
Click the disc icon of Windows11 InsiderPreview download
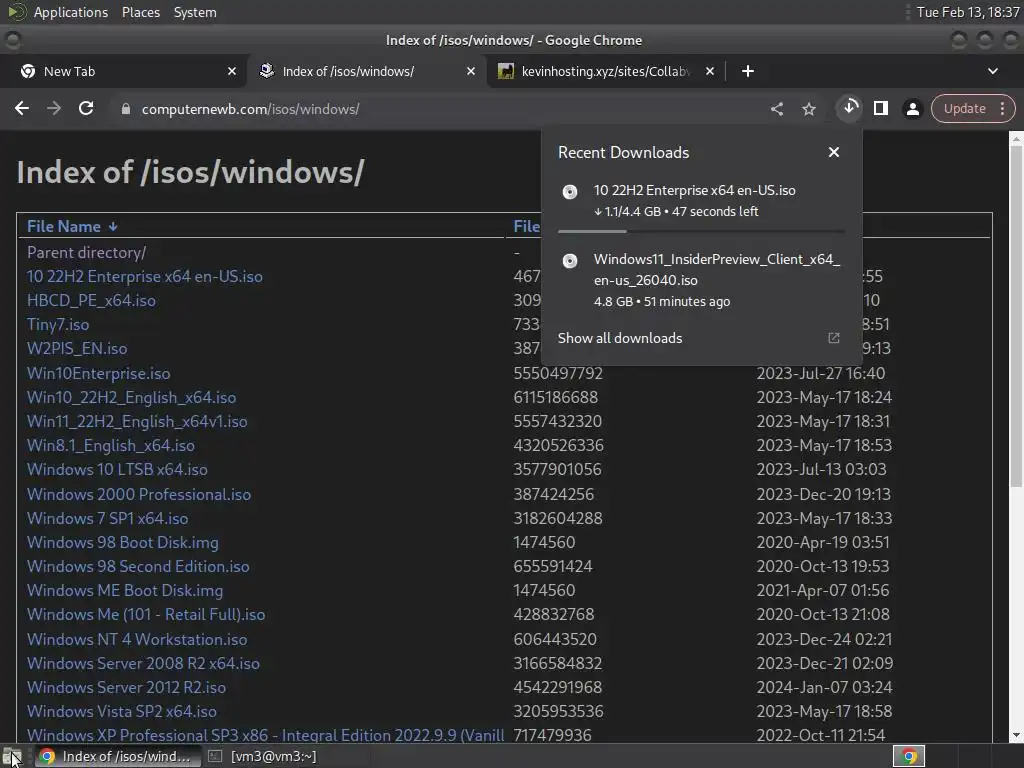[x=569, y=261]
